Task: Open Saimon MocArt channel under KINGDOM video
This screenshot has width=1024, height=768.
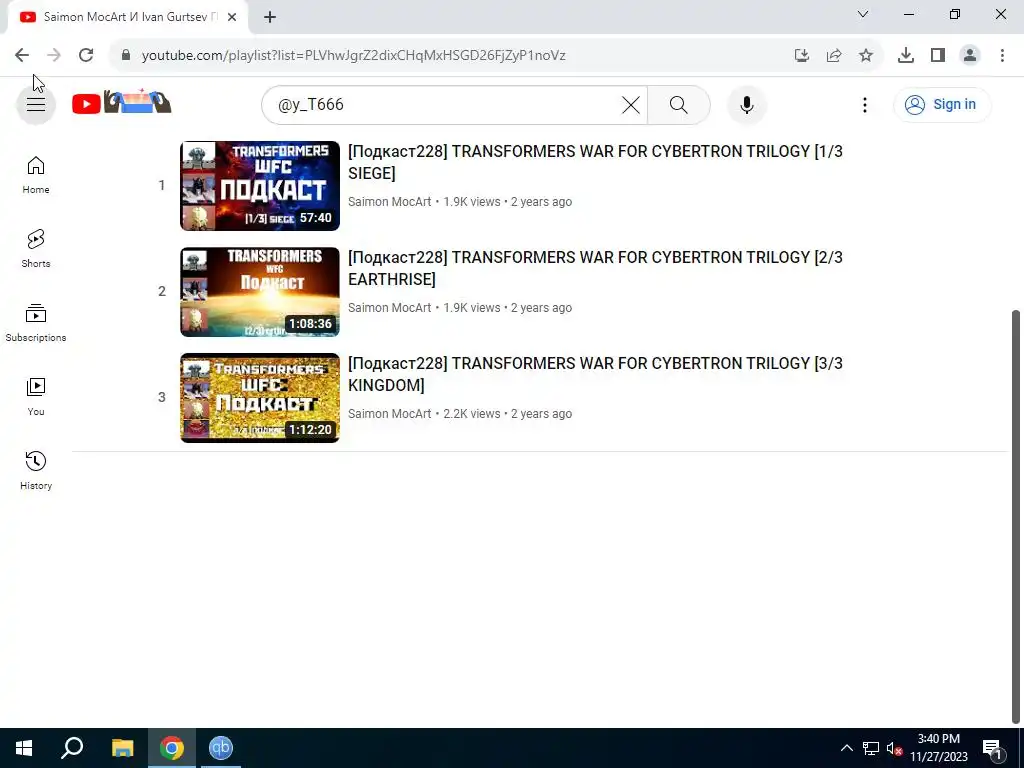Action: tap(389, 413)
